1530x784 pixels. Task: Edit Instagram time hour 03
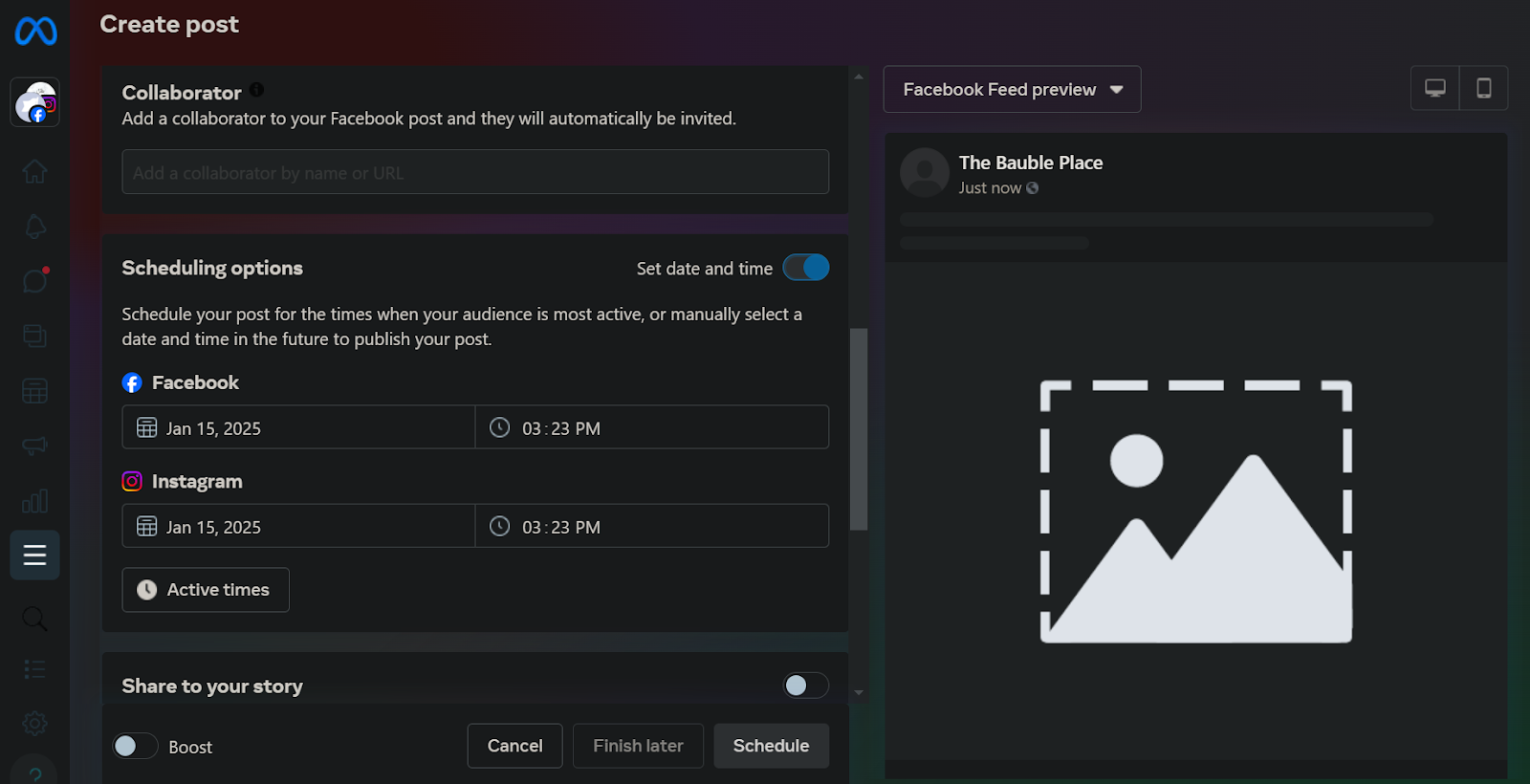pos(532,527)
